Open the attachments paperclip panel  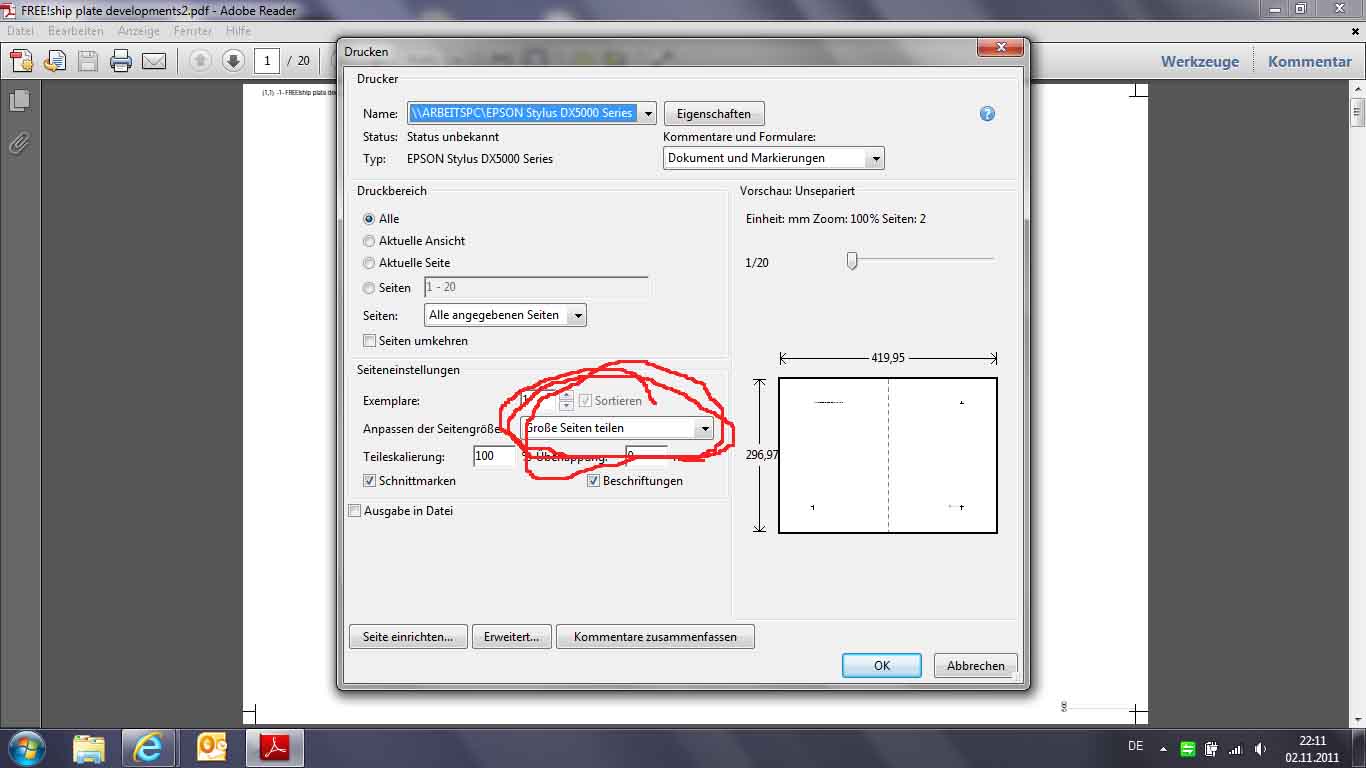(19, 143)
